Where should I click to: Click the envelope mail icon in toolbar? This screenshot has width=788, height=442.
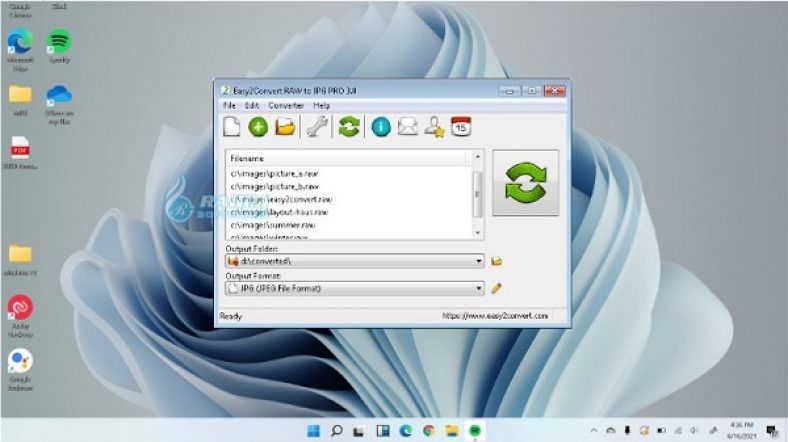408,127
